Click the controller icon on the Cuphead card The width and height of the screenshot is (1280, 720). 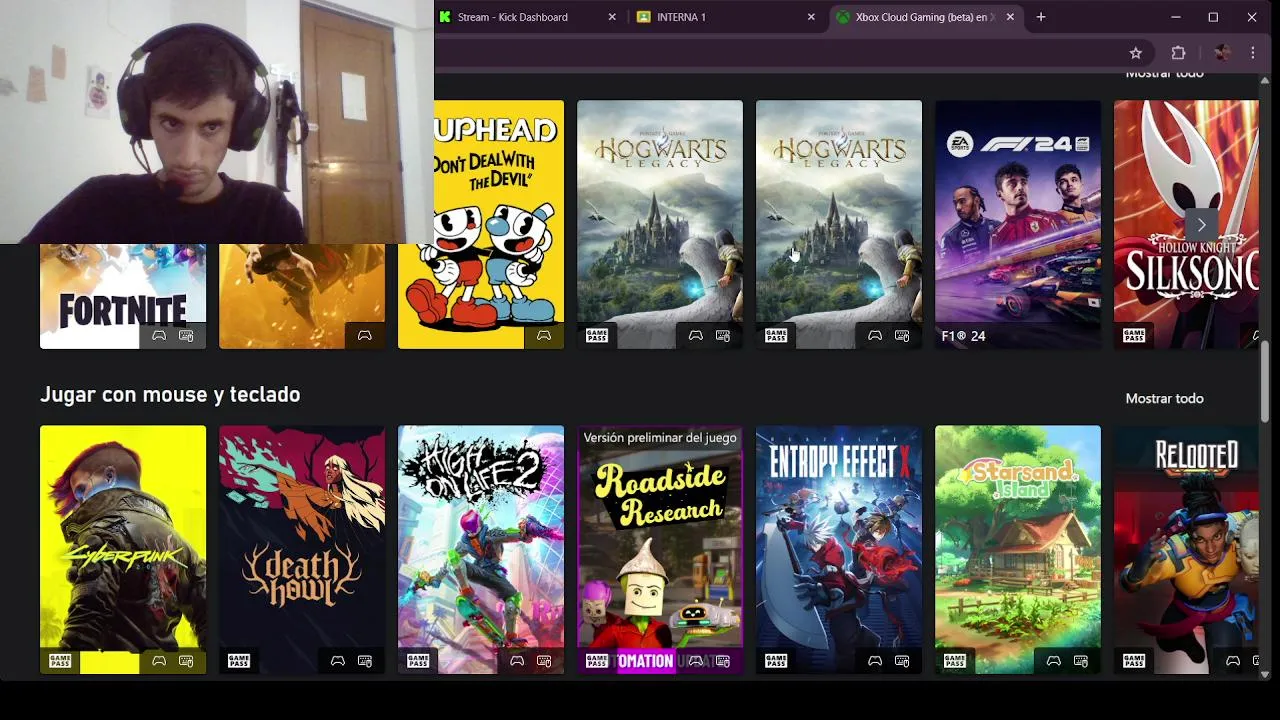coord(544,336)
